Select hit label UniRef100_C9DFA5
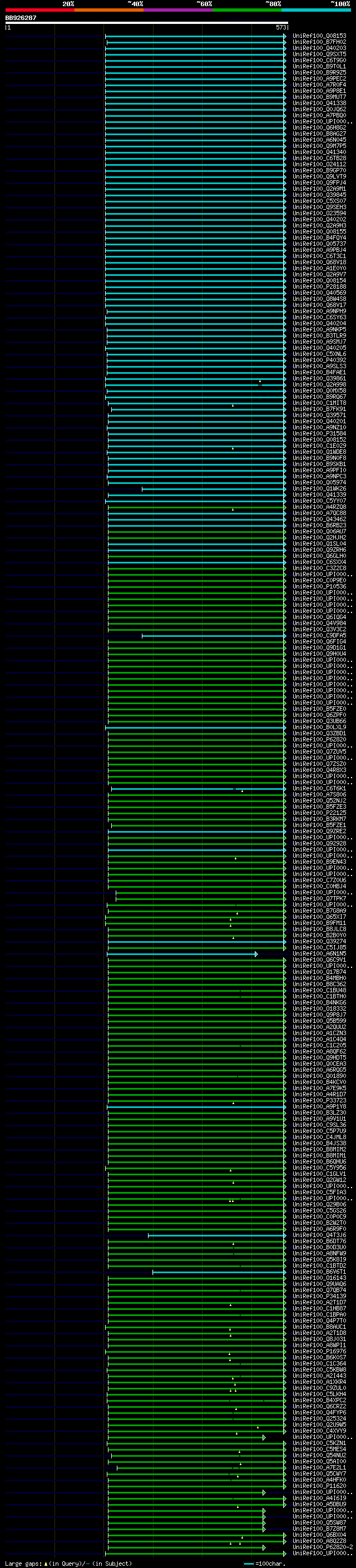356x1568 pixels. [x=319, y=635]
